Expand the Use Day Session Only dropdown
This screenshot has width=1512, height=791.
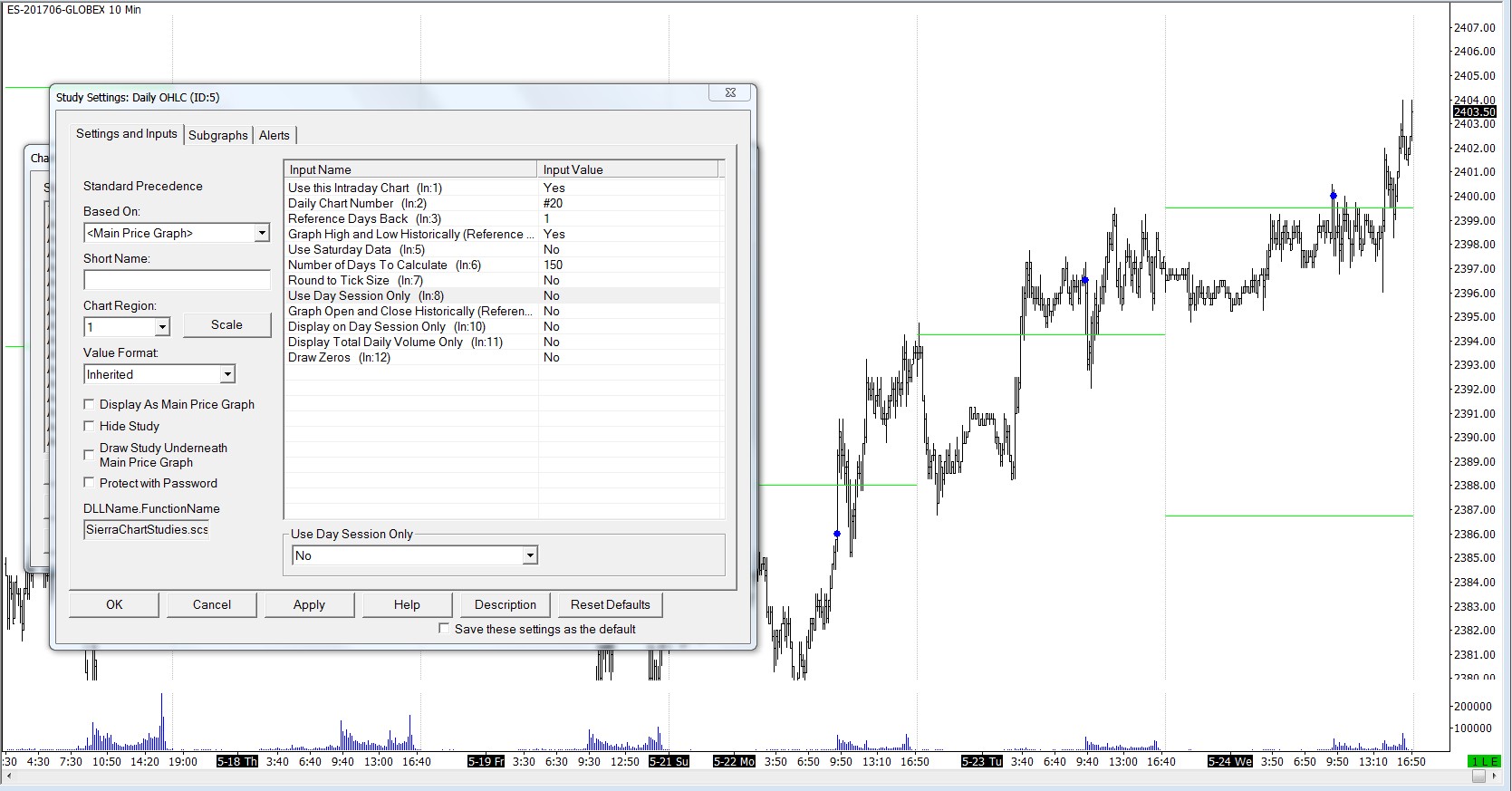[x=530, y=555]
